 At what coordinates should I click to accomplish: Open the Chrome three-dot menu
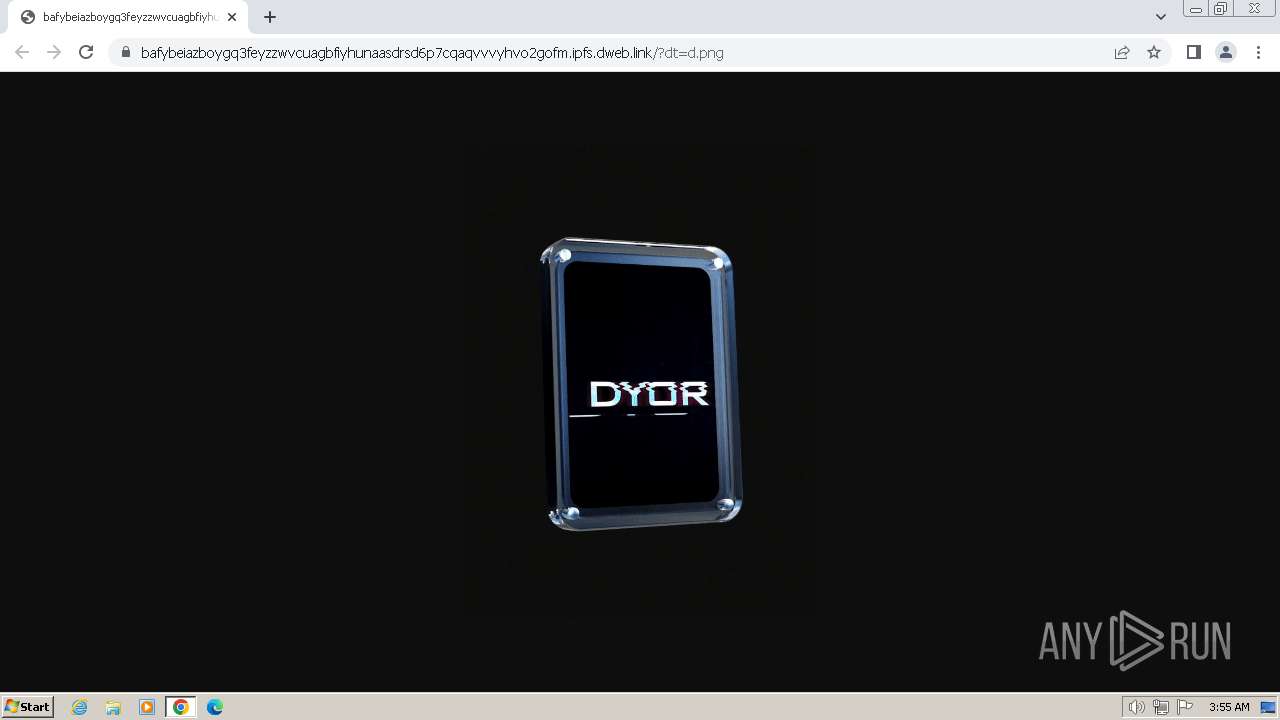coord(1258,52)
